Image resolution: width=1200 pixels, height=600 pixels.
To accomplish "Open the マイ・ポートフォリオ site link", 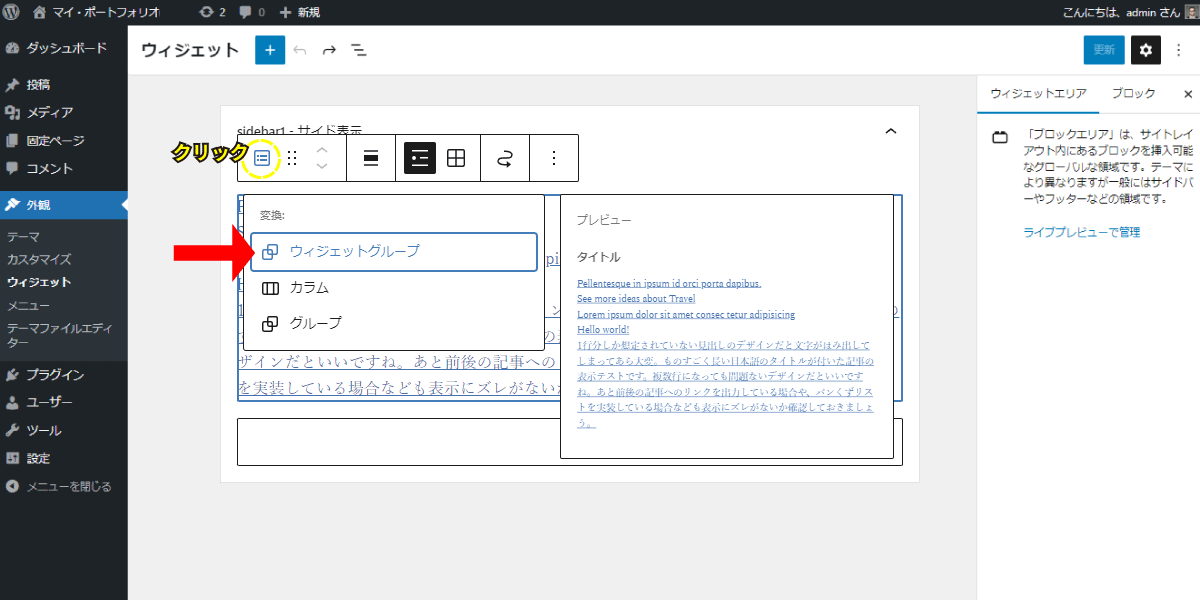I will pos(96,13).
